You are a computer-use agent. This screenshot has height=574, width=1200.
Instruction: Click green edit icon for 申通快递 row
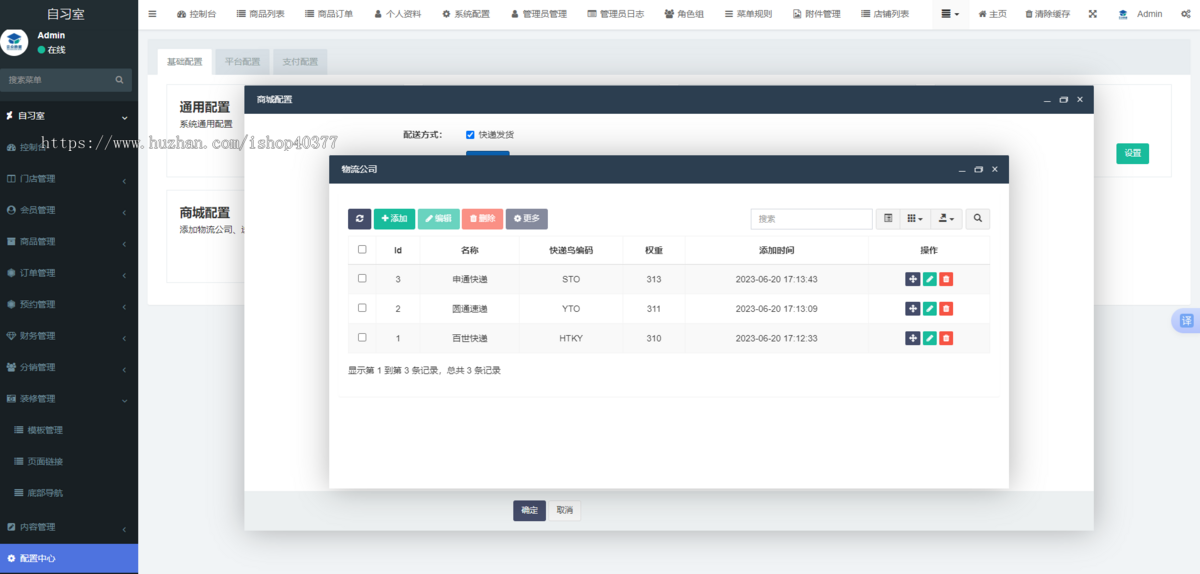click(x=929, y=279)
